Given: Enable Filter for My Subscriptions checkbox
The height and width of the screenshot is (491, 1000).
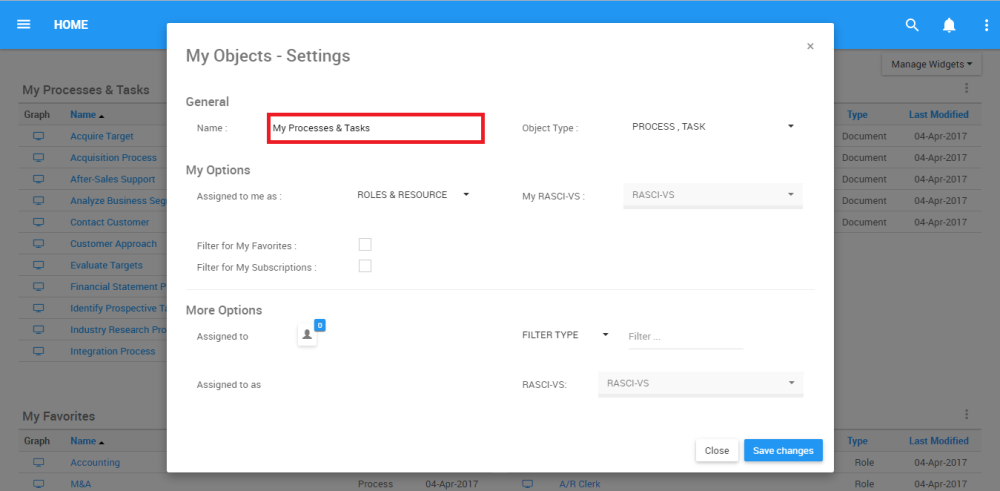Looking at the screenshot, I should [365, 266].
